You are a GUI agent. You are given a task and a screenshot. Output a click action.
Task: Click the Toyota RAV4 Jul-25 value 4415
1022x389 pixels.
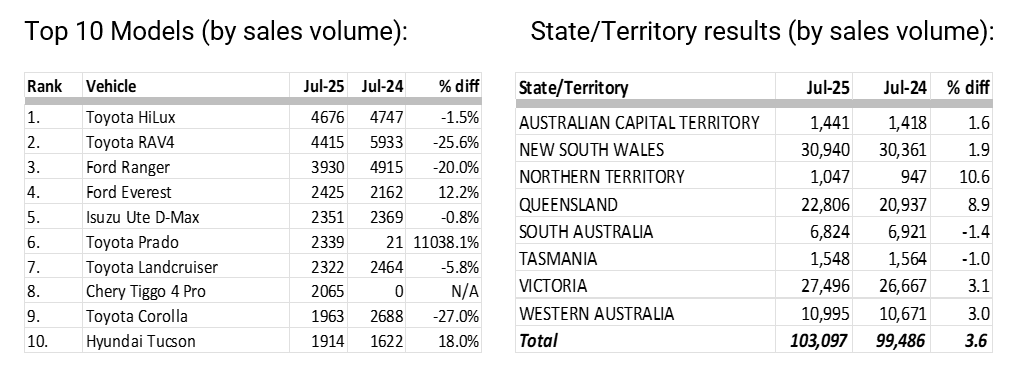coord(326,142)
